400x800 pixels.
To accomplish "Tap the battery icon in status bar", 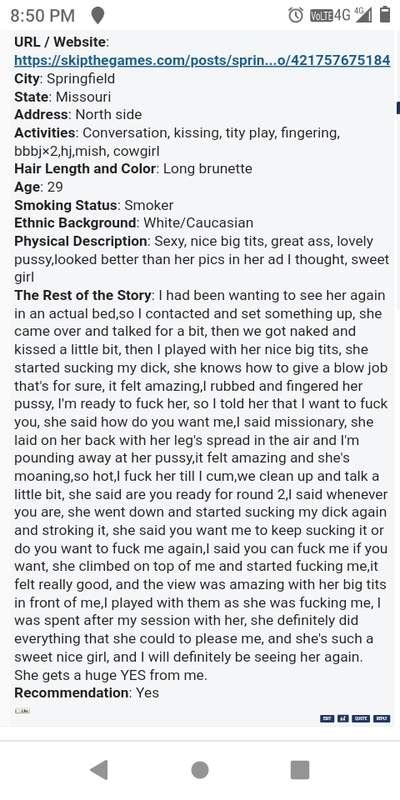I will [x=385, y=15].
